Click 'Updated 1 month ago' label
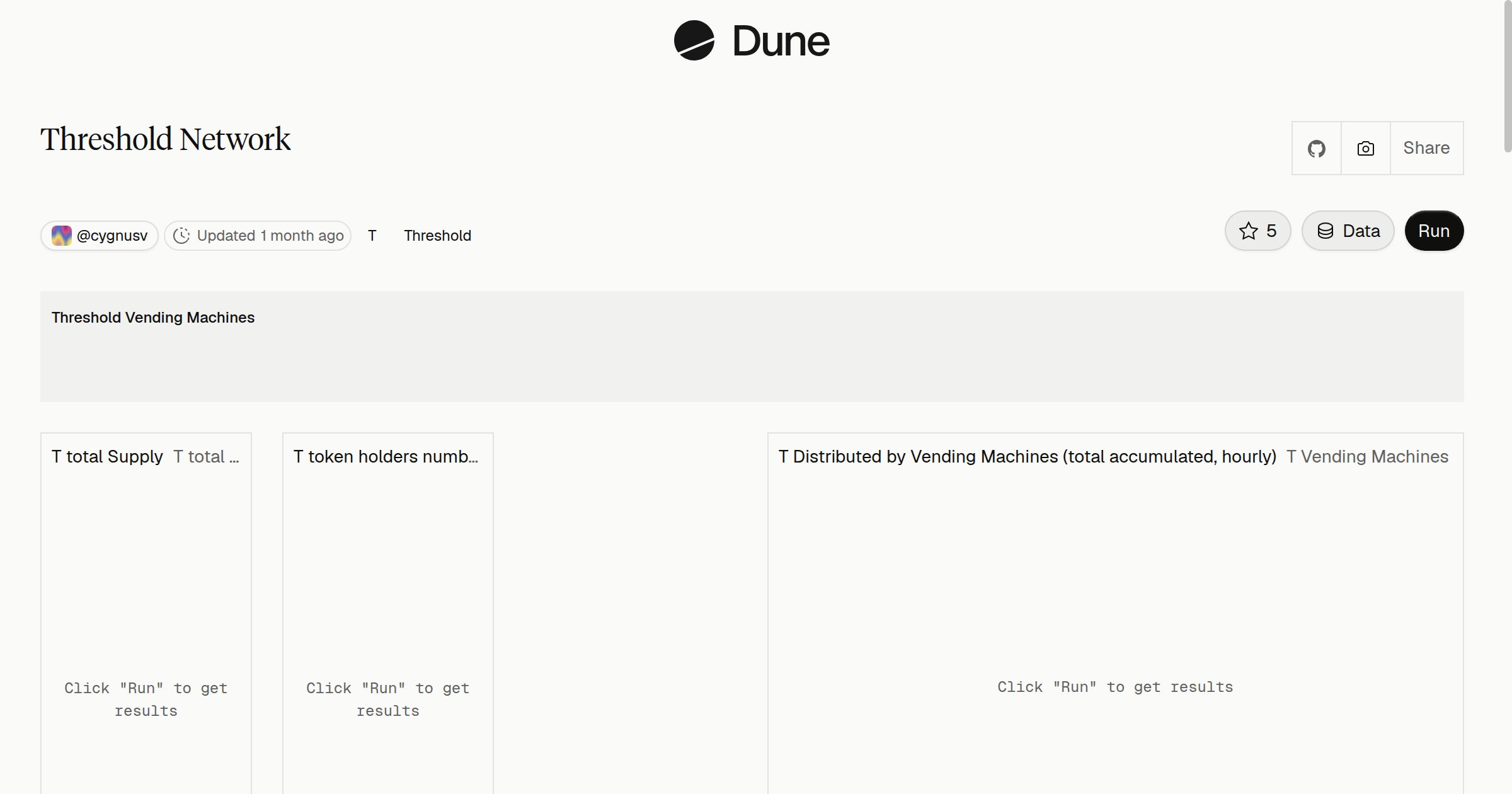The height and width of the screenshot is (794, 1512). (270, 236)
